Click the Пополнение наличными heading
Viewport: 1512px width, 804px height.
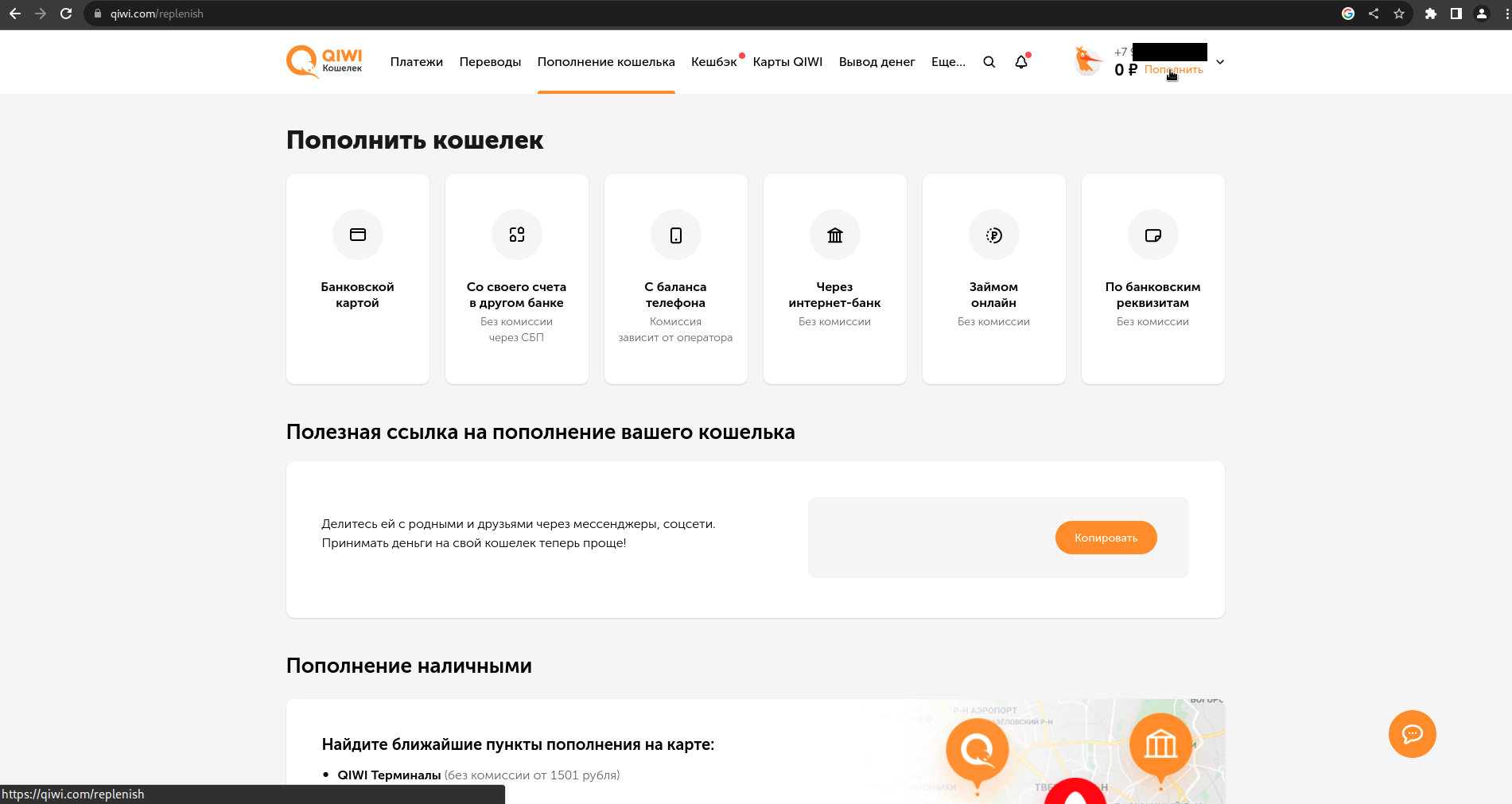click(x=409, y=666)
